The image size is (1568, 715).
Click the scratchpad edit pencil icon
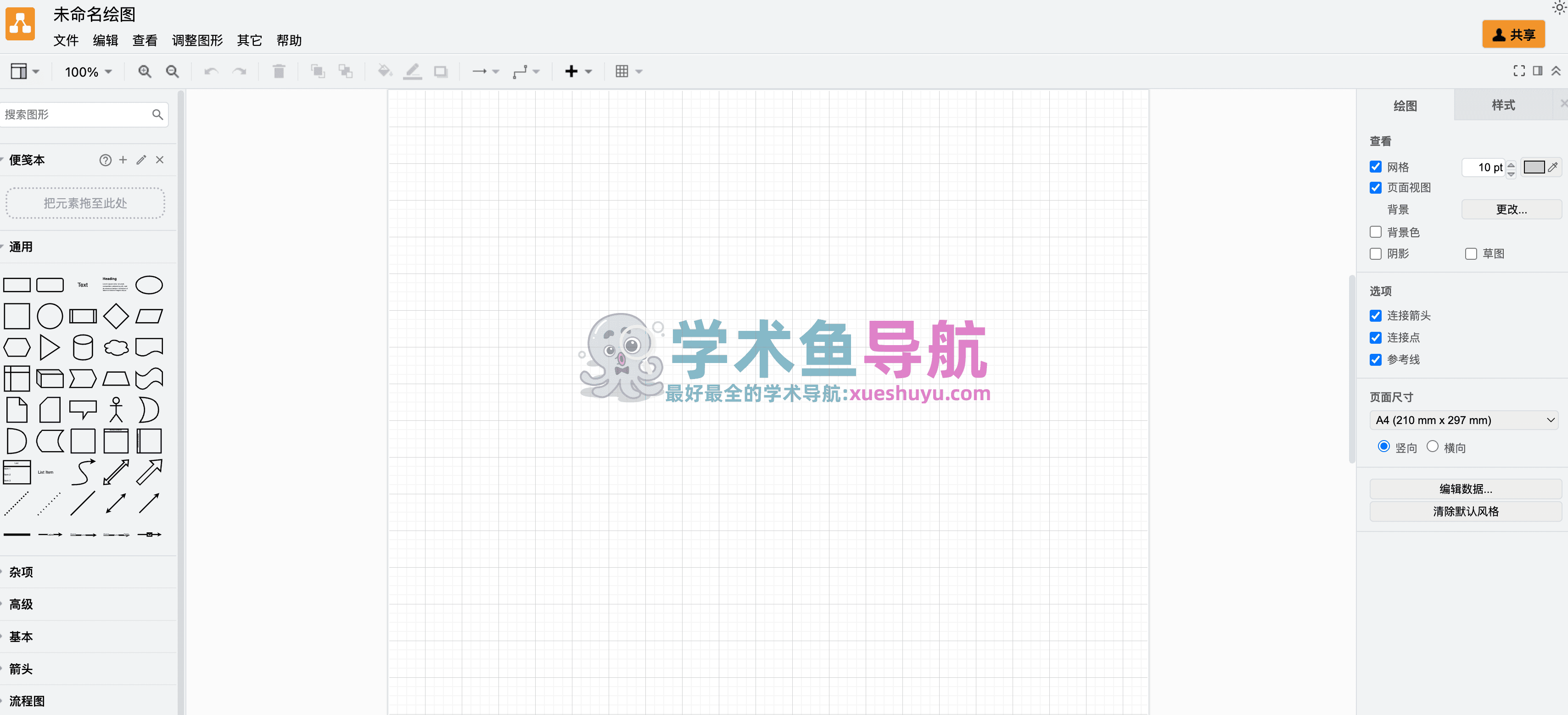point(141,160)
